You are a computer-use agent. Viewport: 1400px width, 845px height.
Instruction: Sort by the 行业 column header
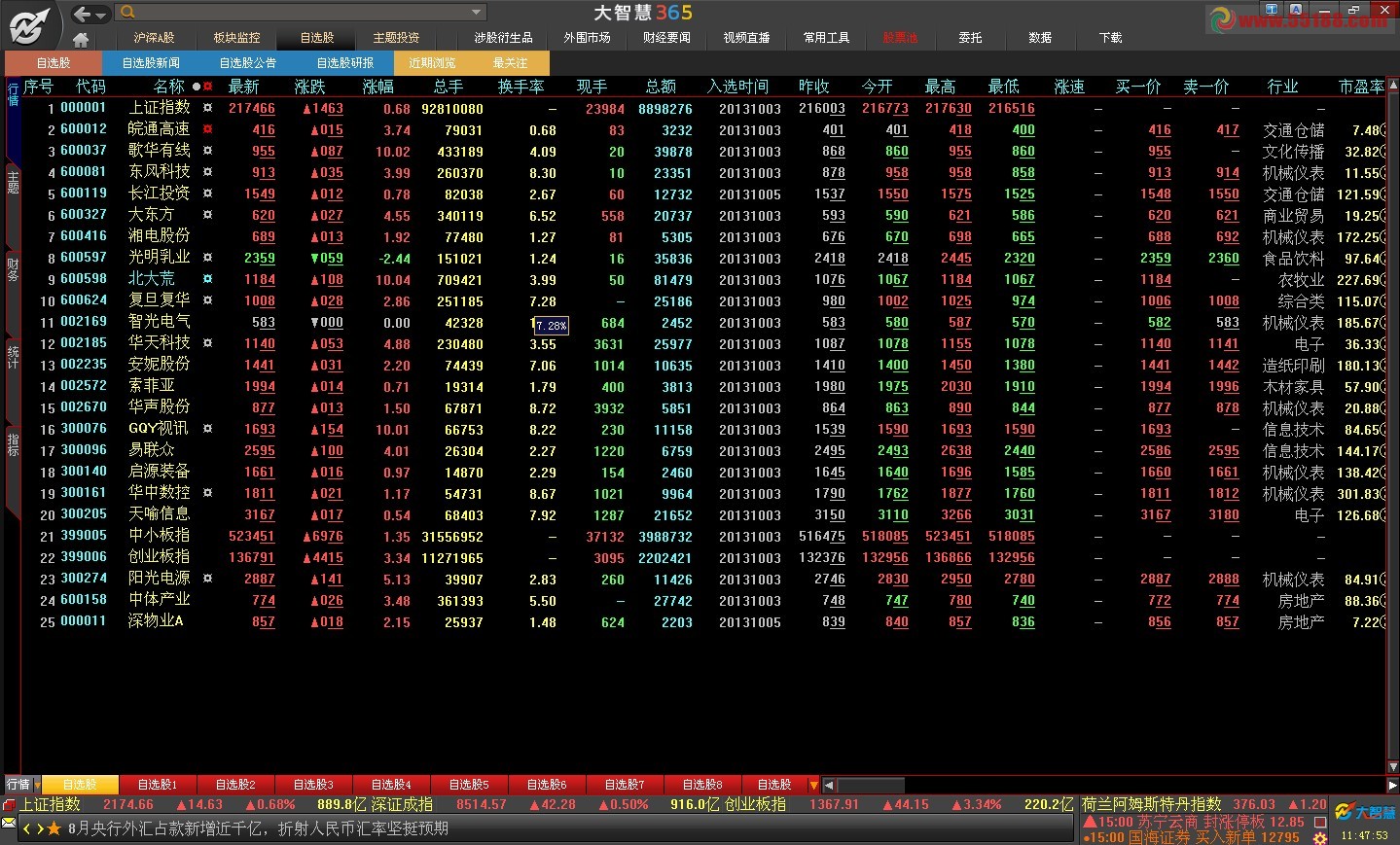point(1283,87)
